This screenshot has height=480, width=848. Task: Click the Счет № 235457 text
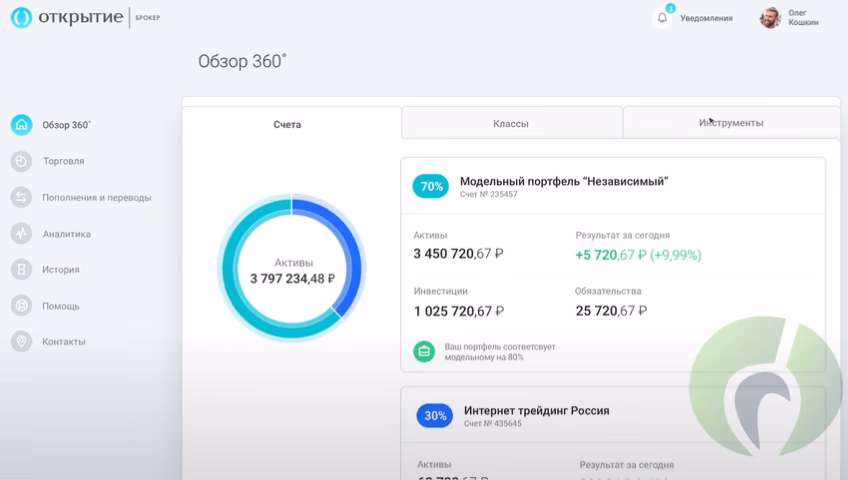pyautogui.click(x=488, y=194)
